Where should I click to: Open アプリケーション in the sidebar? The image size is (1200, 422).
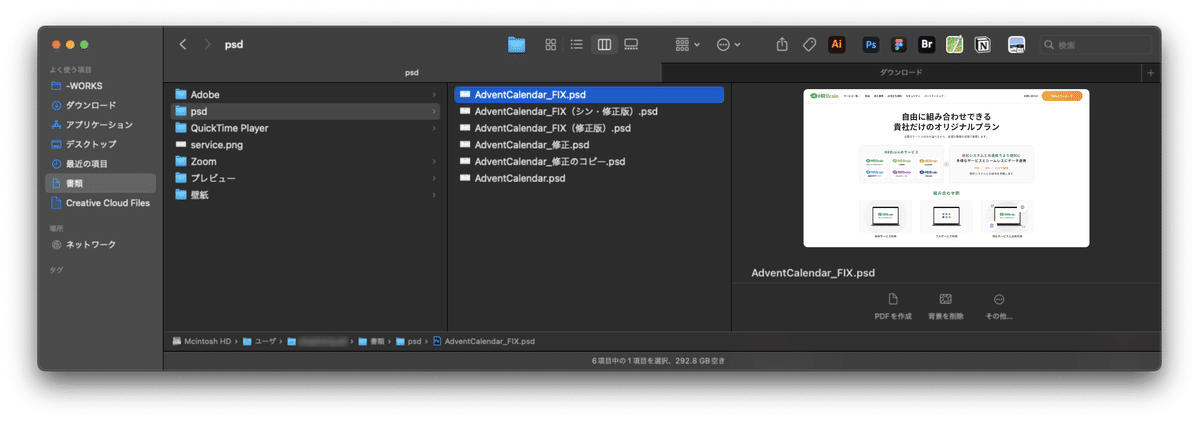pyautogui.click(x=100, y=125)
